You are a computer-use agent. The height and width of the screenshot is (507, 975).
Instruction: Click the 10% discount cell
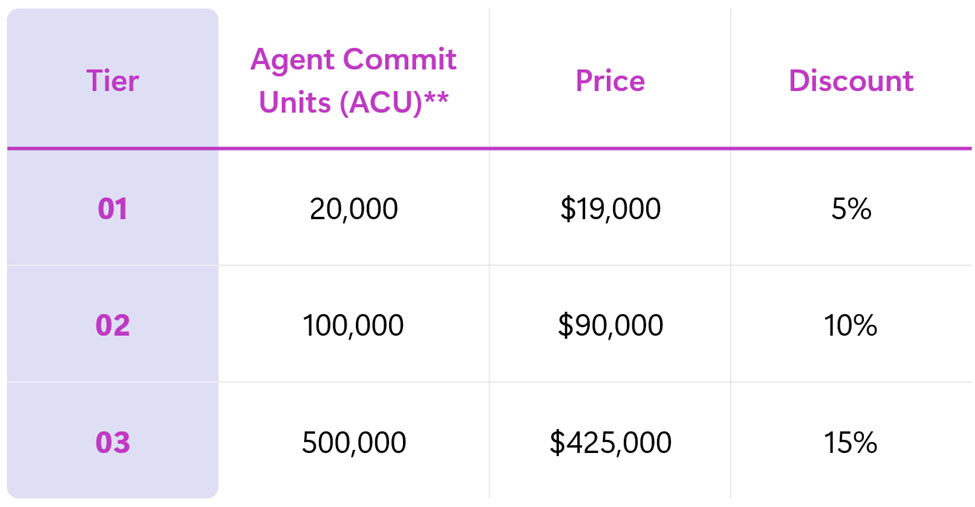click(x=850, y=325)
